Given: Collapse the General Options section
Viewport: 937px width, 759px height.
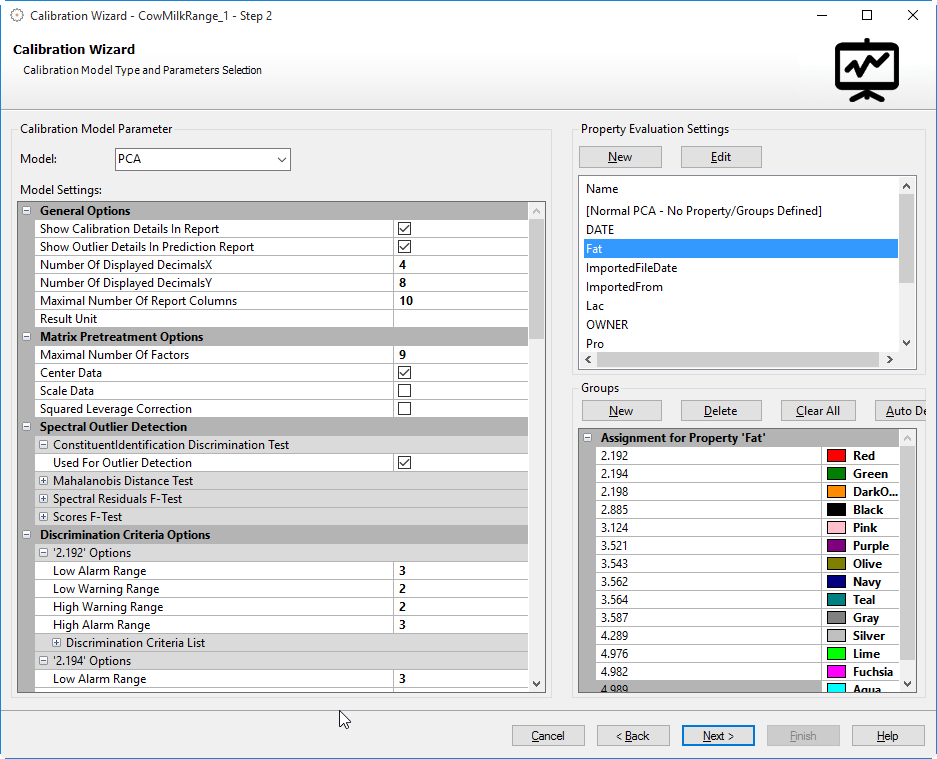Looking at the screenshot, I should [27, 211].
